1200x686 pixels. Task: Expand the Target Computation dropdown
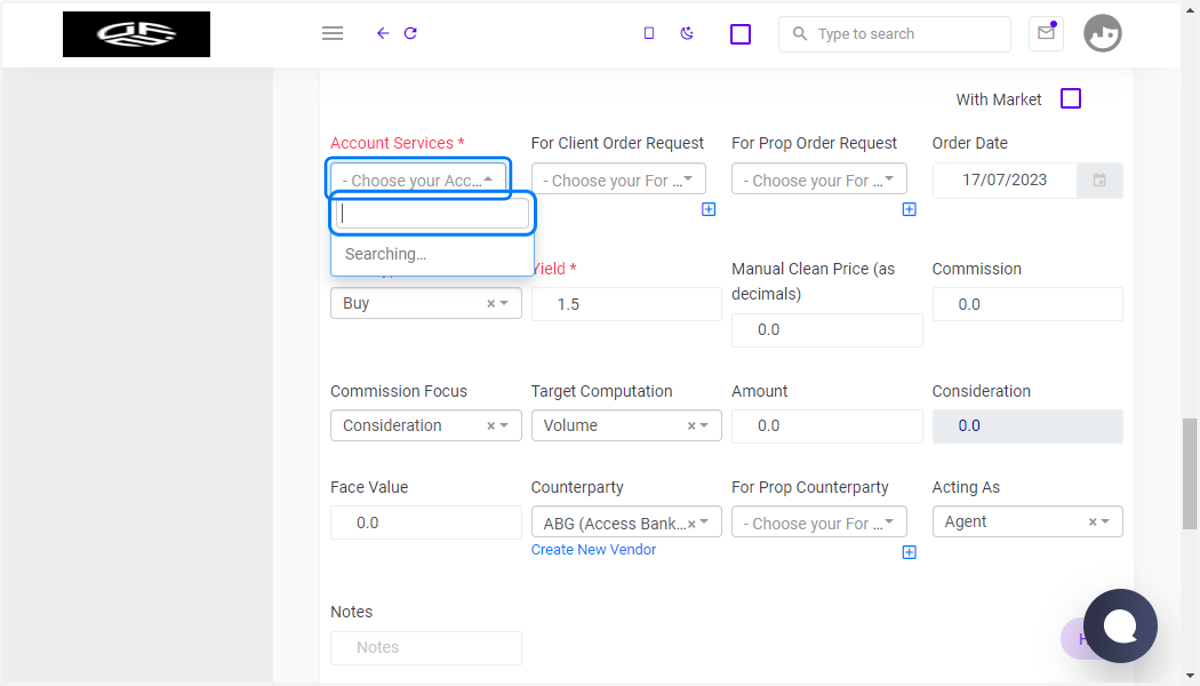point(704,425)
